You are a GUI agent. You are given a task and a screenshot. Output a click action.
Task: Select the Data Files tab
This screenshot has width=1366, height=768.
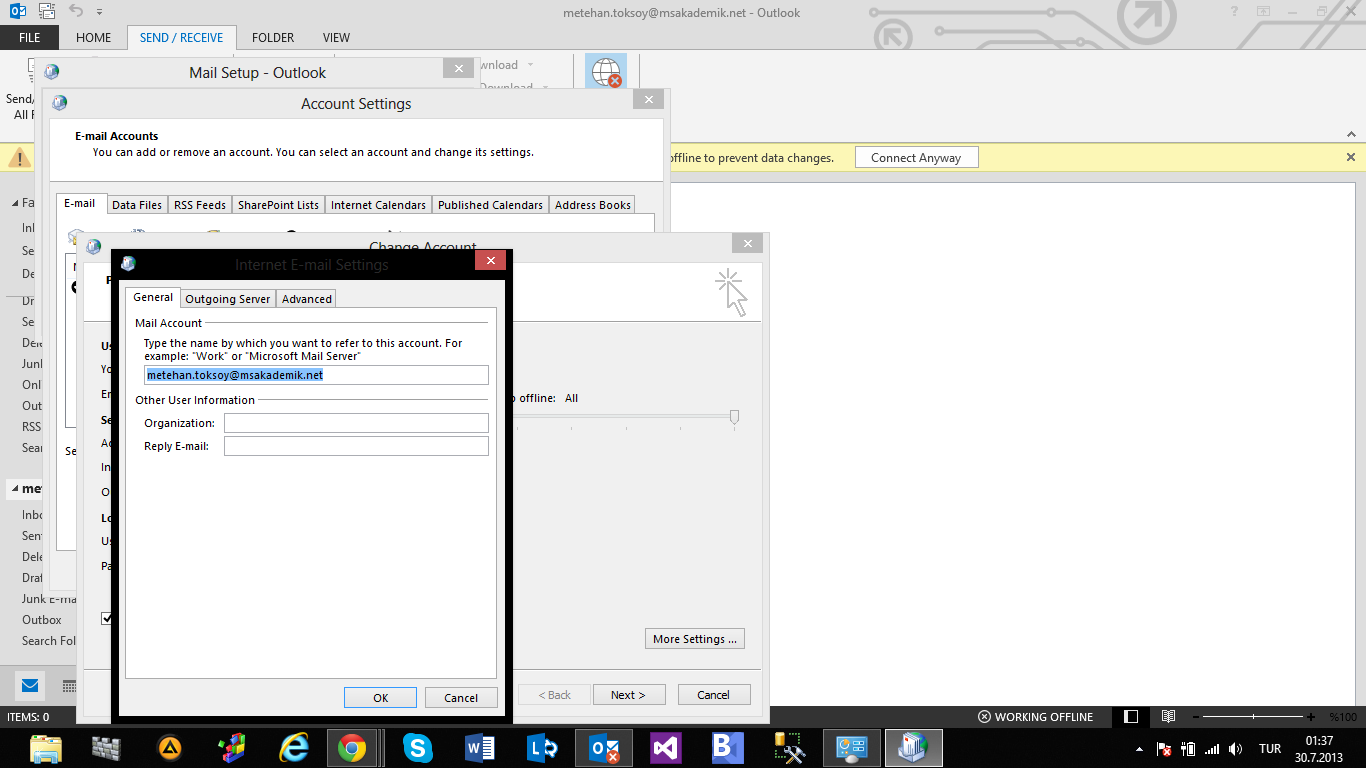pos(137,205)
